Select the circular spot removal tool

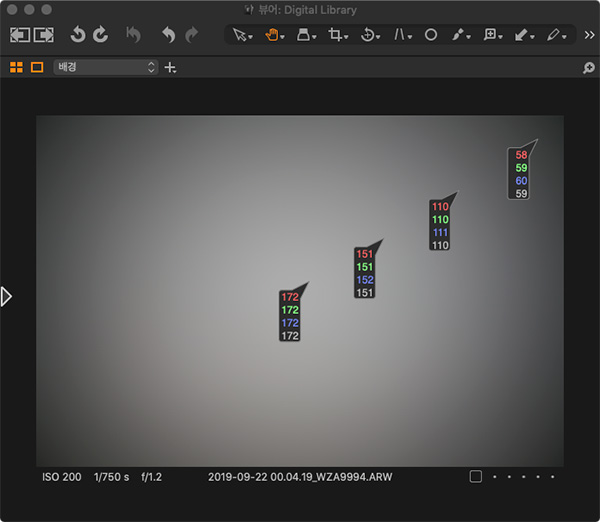431,35
